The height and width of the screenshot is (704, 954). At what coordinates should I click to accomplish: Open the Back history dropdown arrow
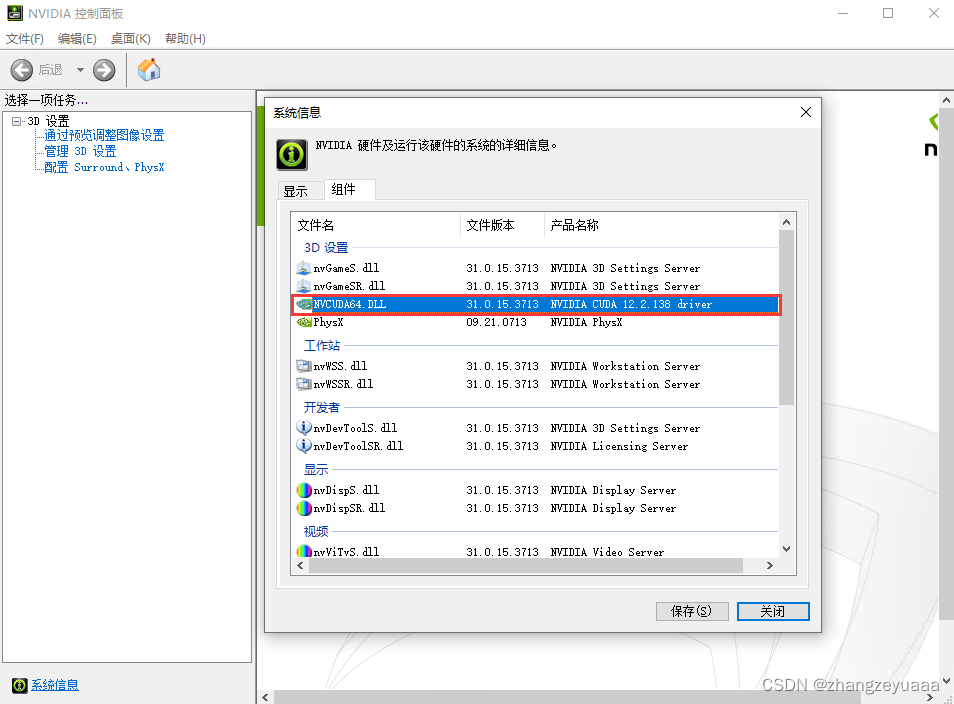[80, 70]
